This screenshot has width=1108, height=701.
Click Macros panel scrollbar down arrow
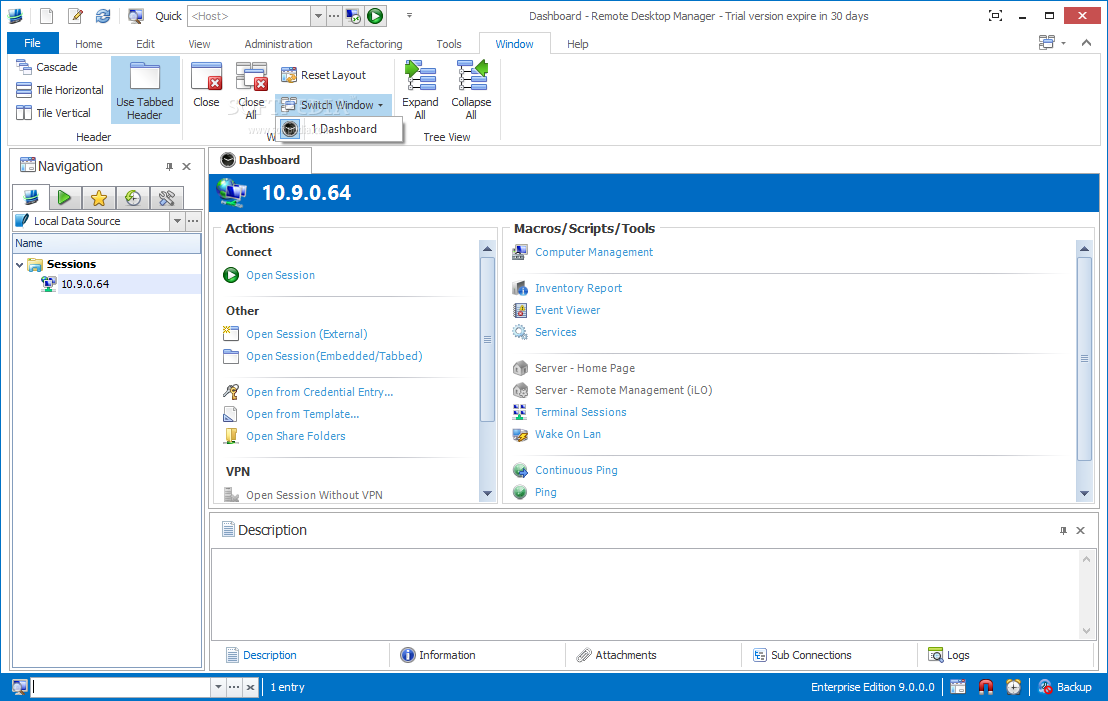[x=1084, y=494]
